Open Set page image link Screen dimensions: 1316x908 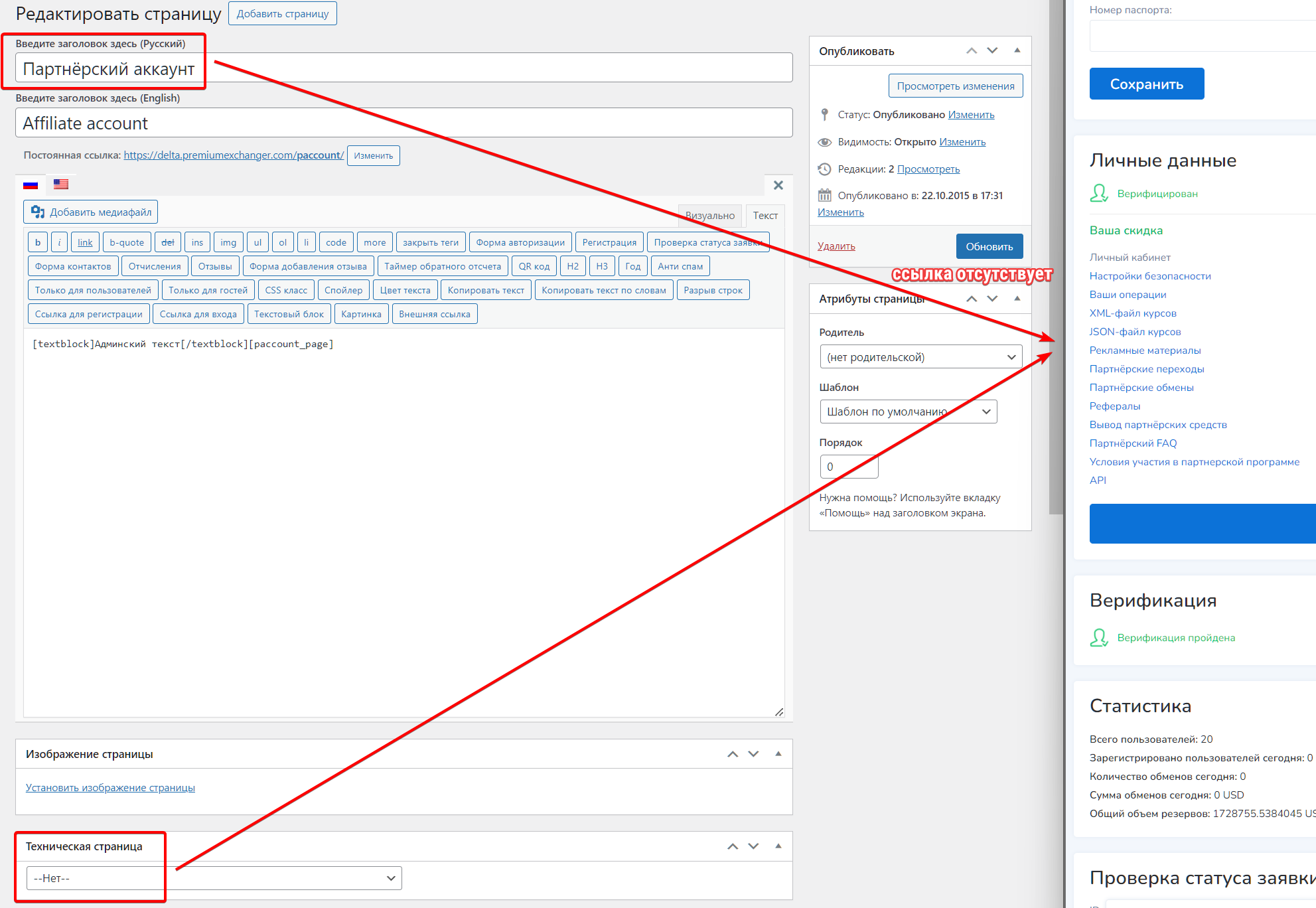[110, 788]
